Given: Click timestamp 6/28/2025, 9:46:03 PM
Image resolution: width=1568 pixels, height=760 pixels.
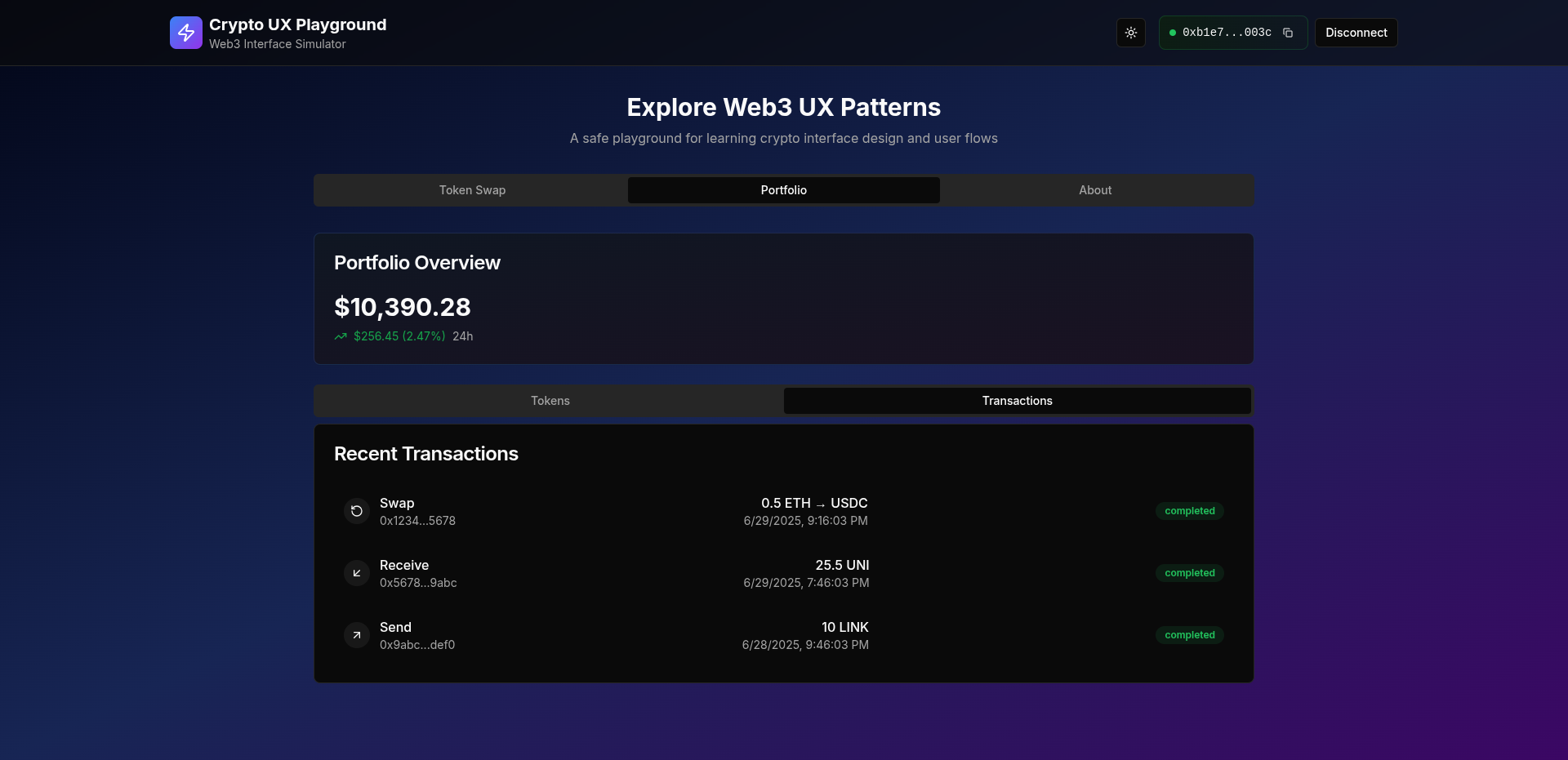Looking at the screenshot, I should click(x=805, y=645).
